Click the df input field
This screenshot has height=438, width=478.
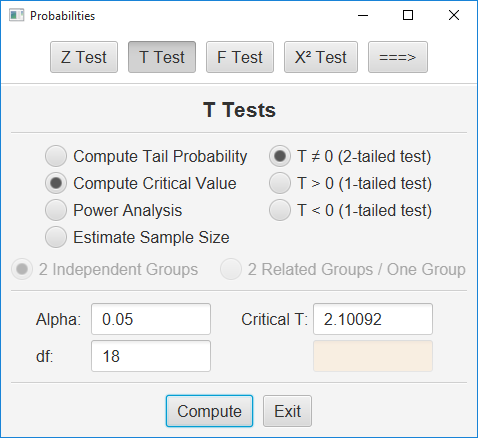pos(151,356)
